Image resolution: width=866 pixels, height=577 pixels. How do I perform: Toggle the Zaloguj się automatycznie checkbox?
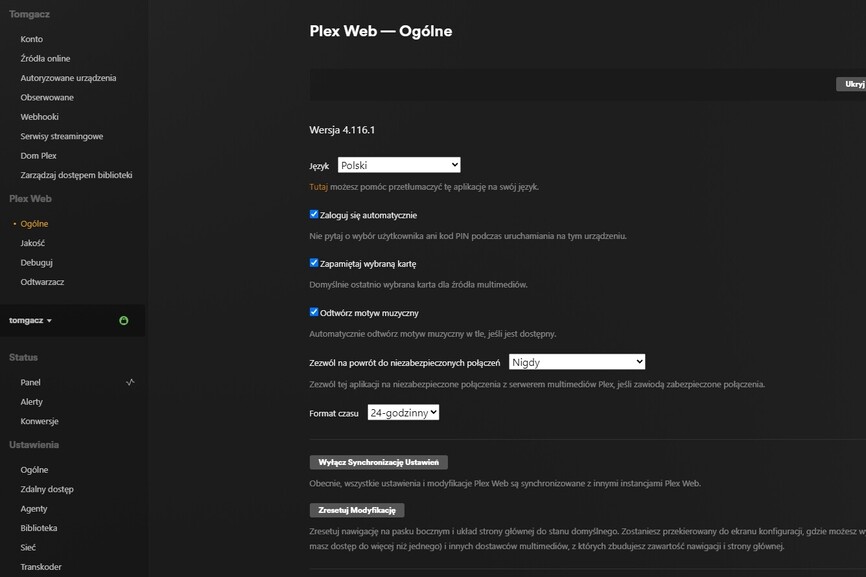point(314,214)
